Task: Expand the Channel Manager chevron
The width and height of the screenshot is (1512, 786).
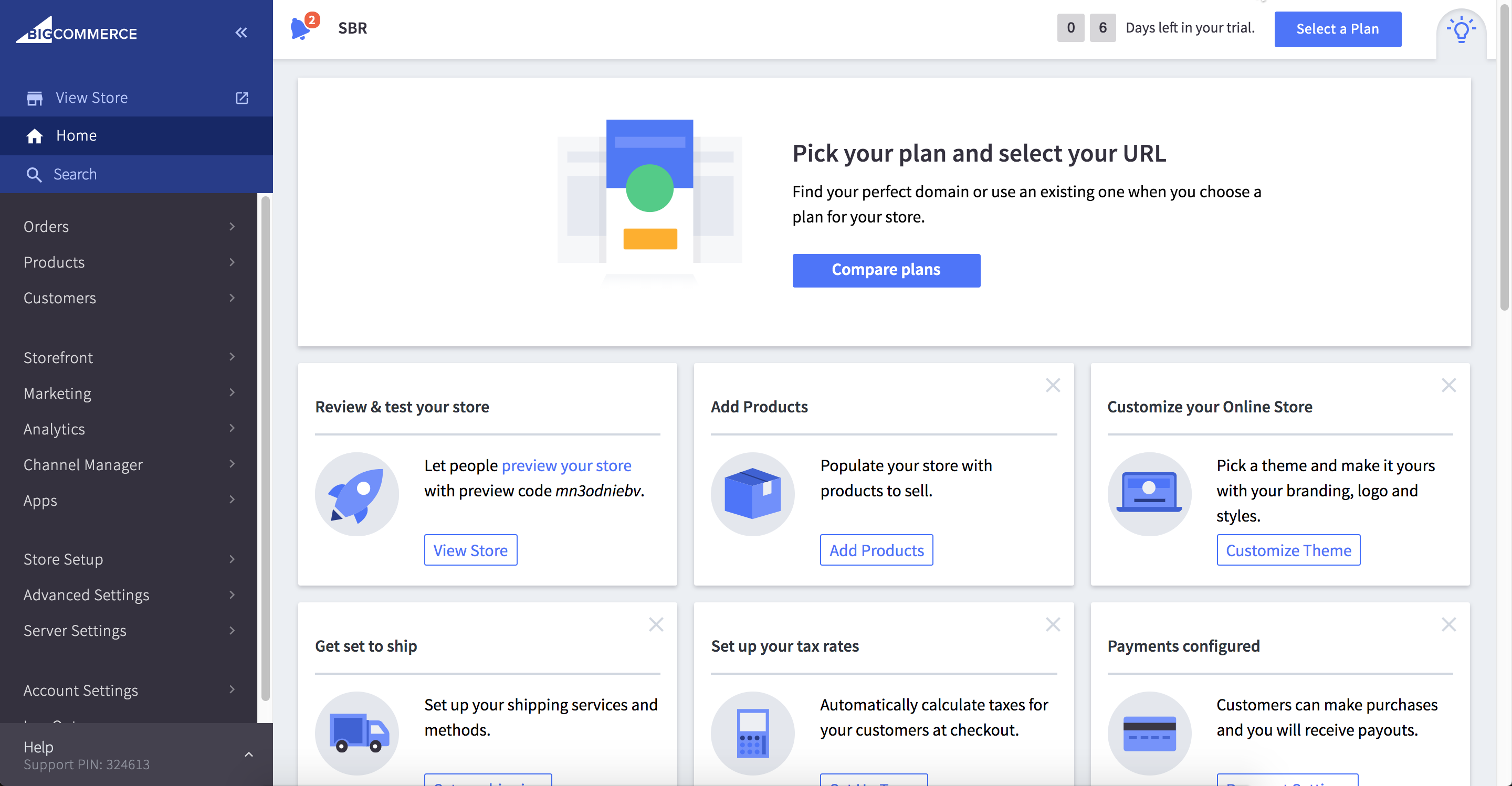Action: click(233, 464)
